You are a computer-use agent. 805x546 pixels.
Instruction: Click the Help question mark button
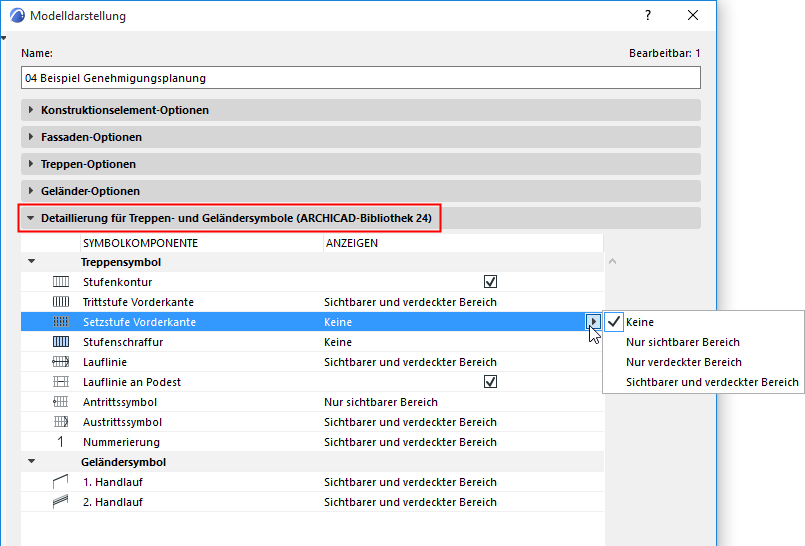pos(648,16)
